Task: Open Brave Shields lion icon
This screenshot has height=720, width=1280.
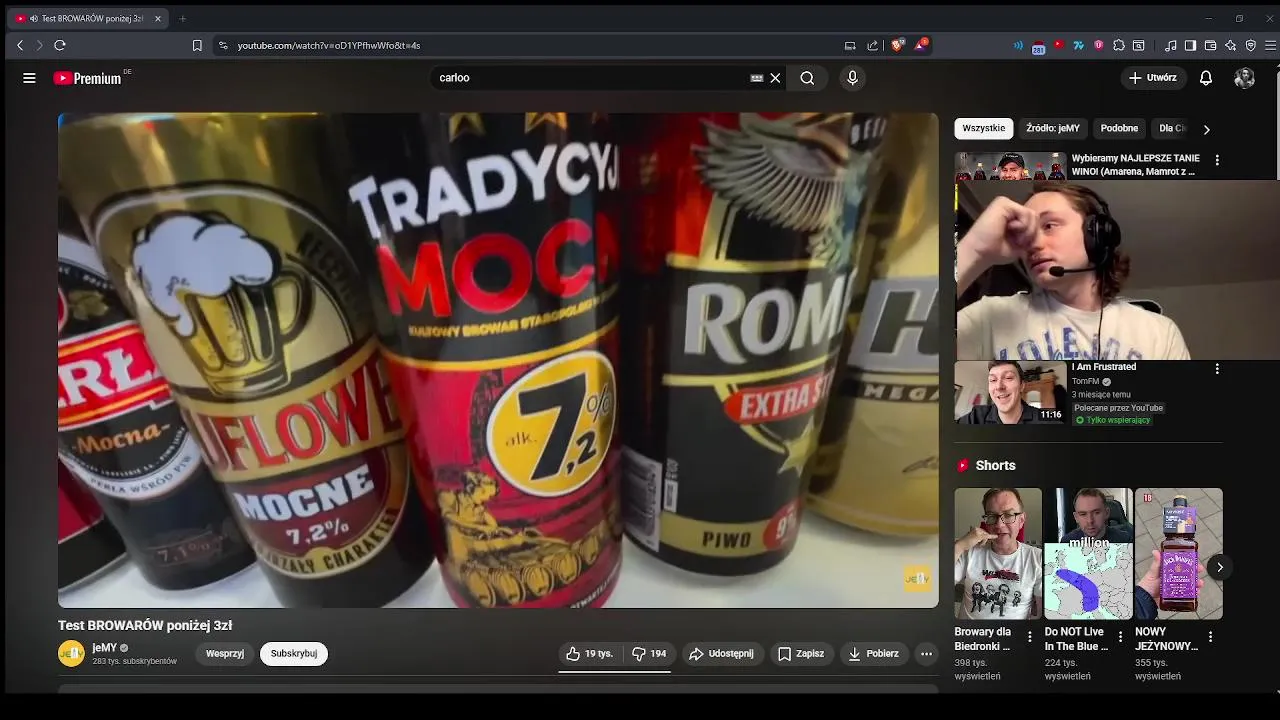Action: point(897,45)
